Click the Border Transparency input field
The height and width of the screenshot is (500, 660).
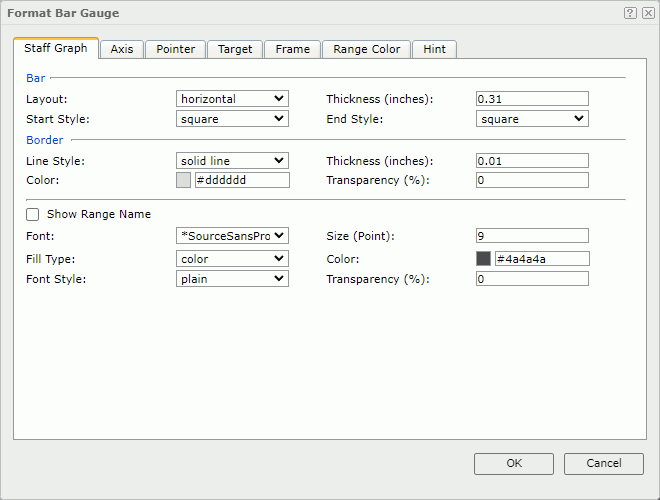(532, 180)
